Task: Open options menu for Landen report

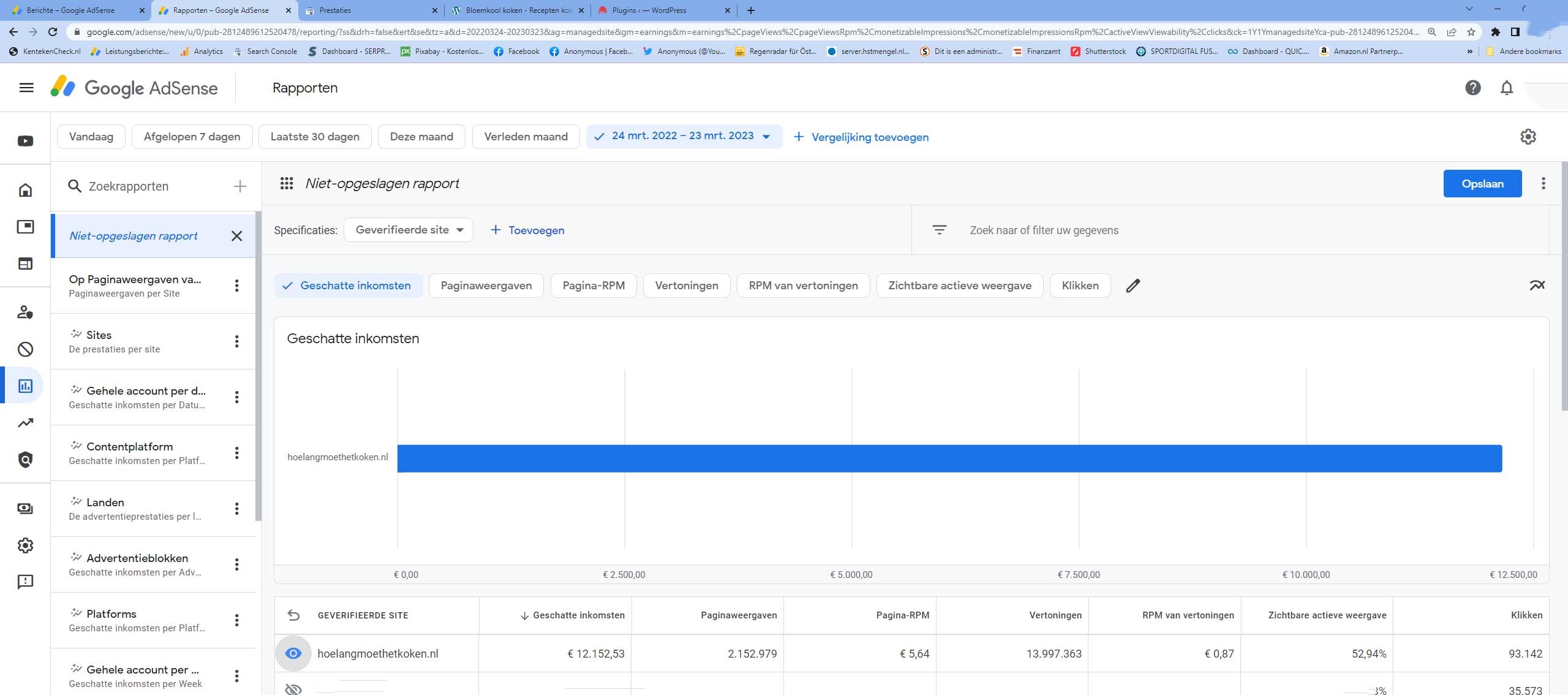Action: 236,509
